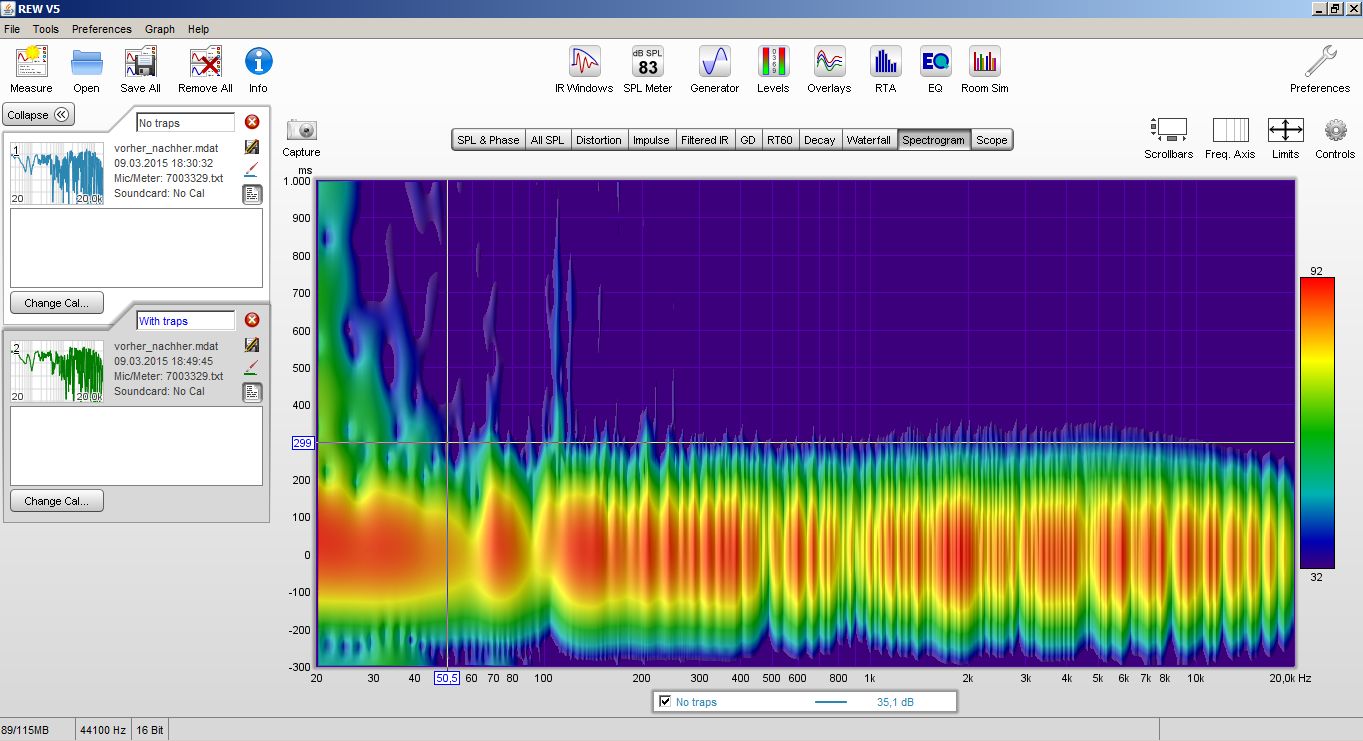Select blue measurement 1 thumbnail
The height and width of the screenshot is (741, 1363).
pyautogui.click(x=57, y=174)
